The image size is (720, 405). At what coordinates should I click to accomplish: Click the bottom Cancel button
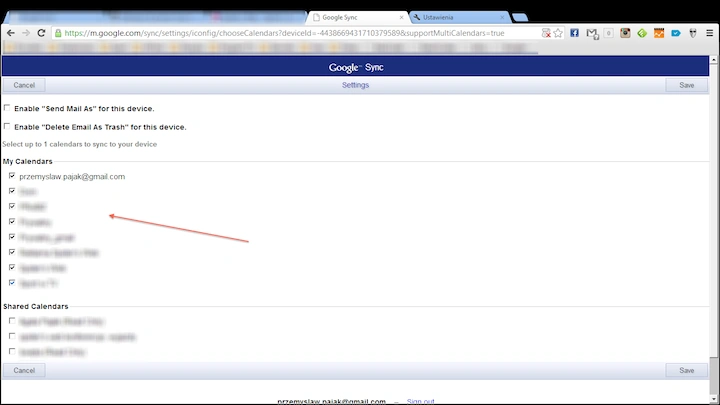coord(24,370)
